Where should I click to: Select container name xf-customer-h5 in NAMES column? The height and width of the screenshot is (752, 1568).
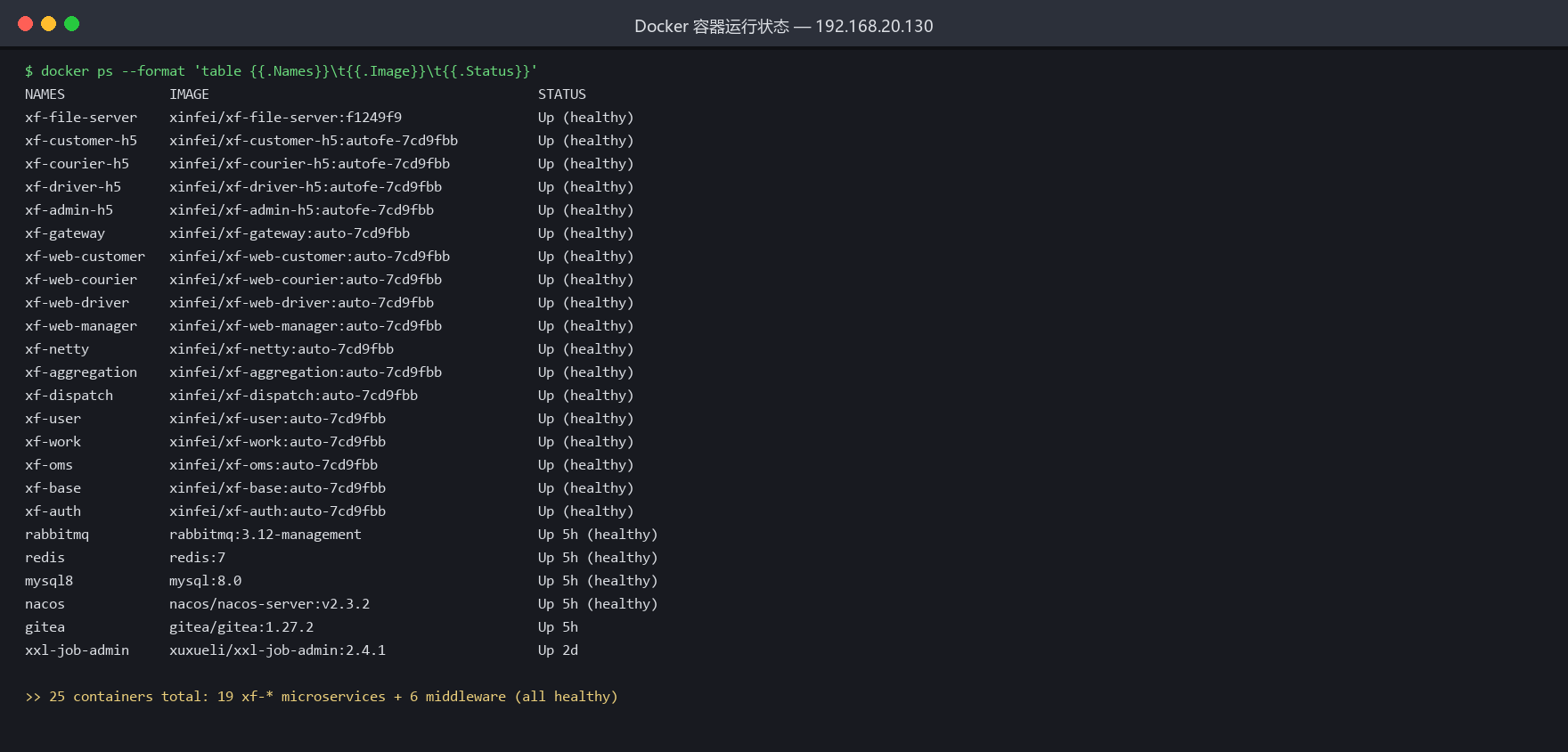pyautogui.click(x=81, y=141)
